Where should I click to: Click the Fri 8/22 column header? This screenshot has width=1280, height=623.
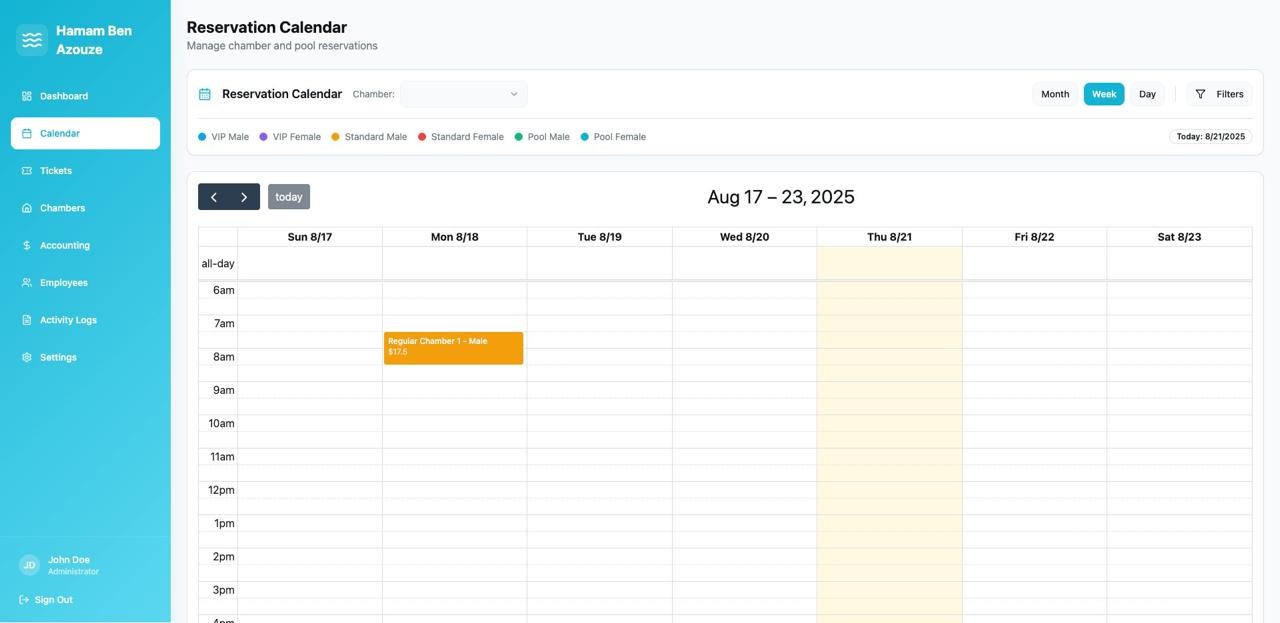pyautogui.click(x=1035, y=237)
